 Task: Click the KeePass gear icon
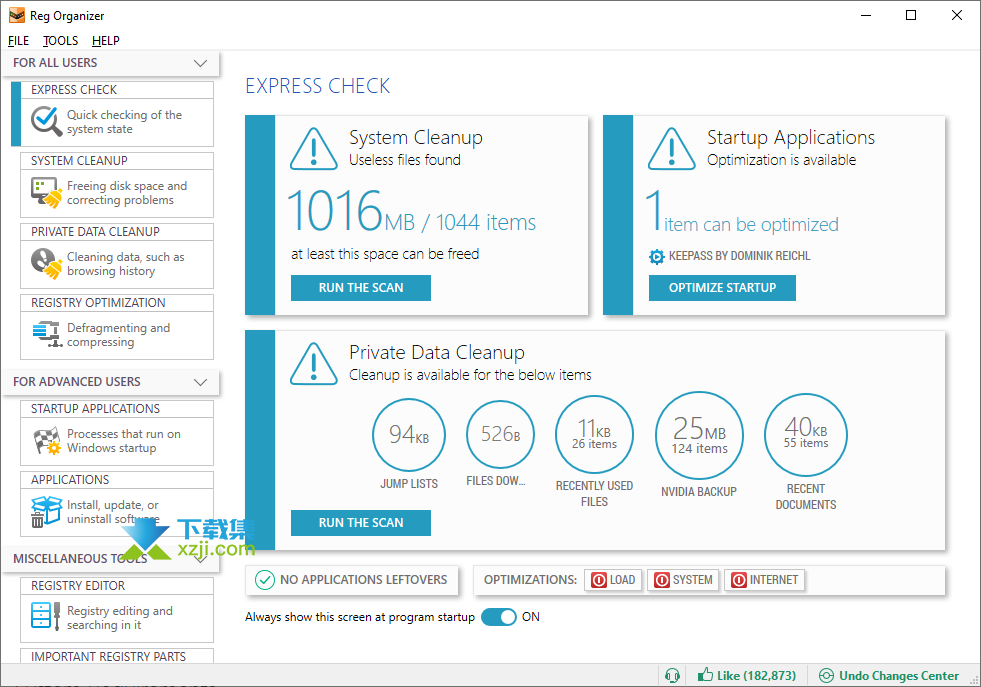(656, 257)
